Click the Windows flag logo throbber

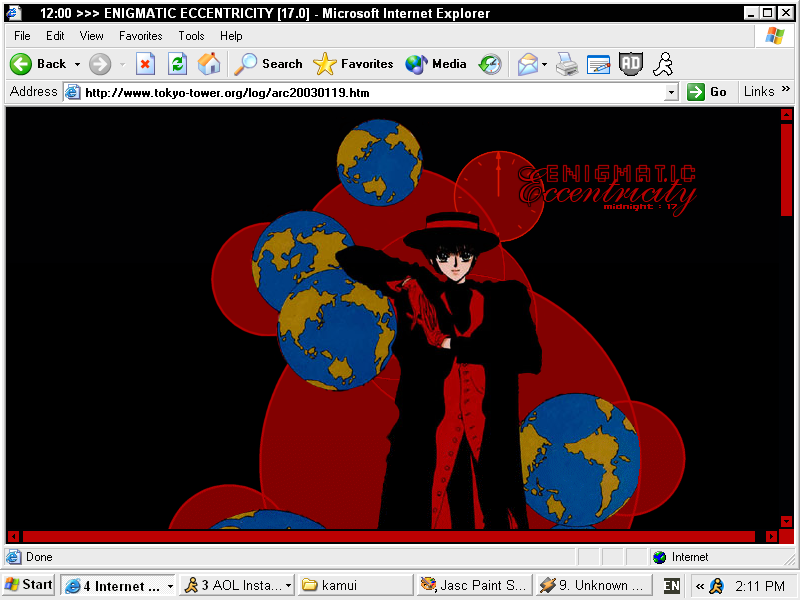point(775,36)
